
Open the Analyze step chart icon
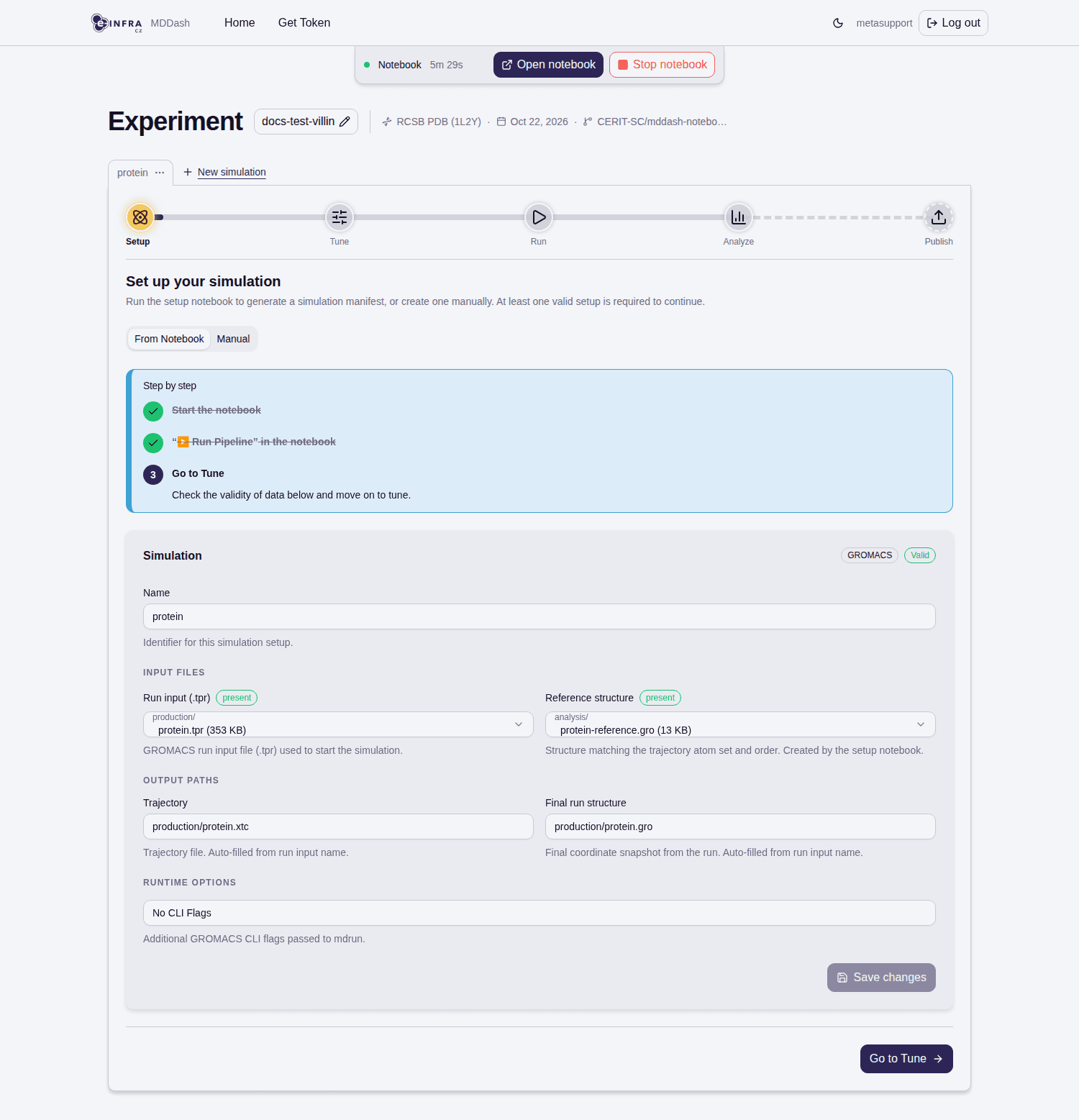[x=739, y=217]
